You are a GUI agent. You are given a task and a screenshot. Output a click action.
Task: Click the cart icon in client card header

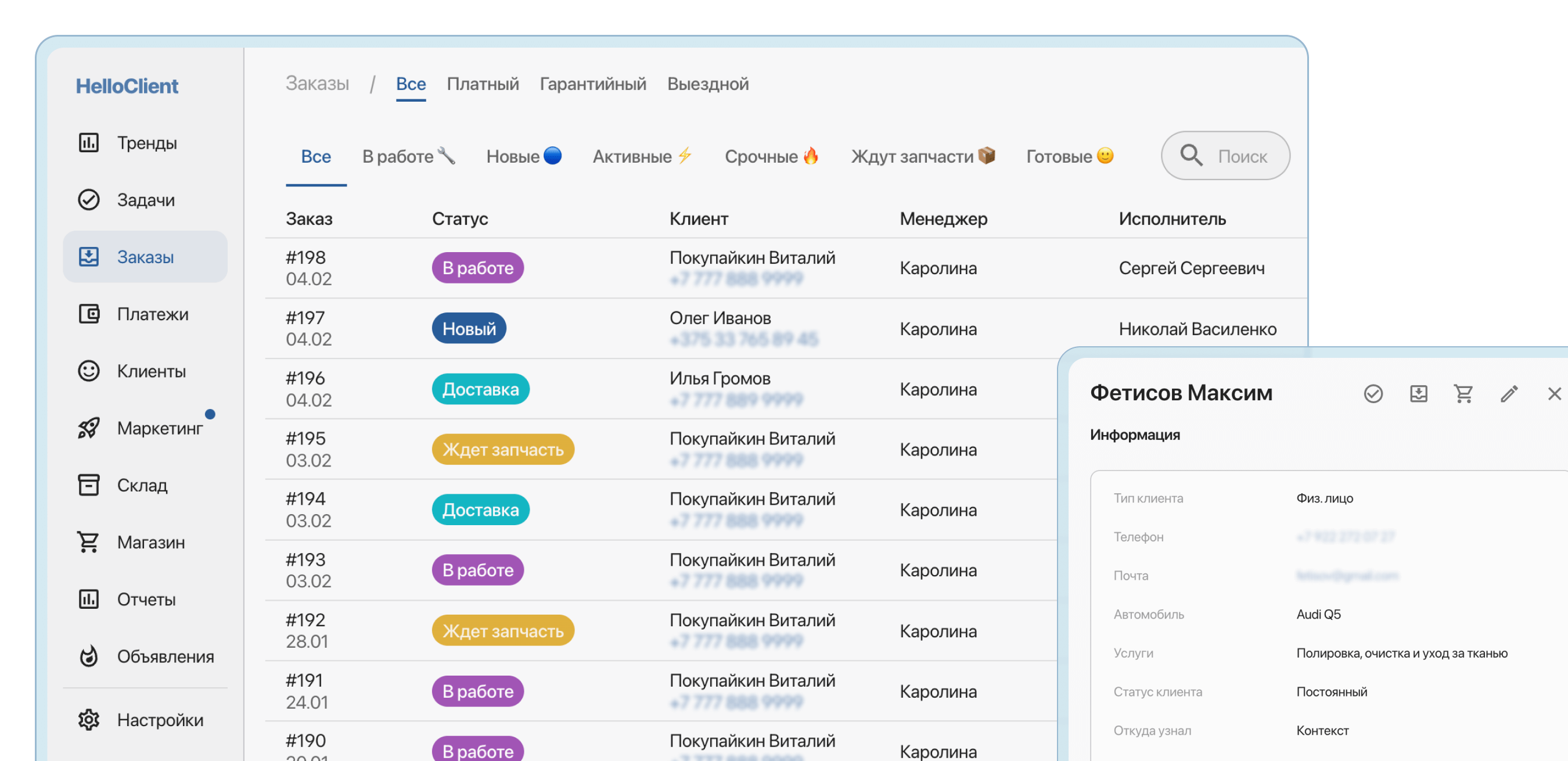[x=1463, y=394]
